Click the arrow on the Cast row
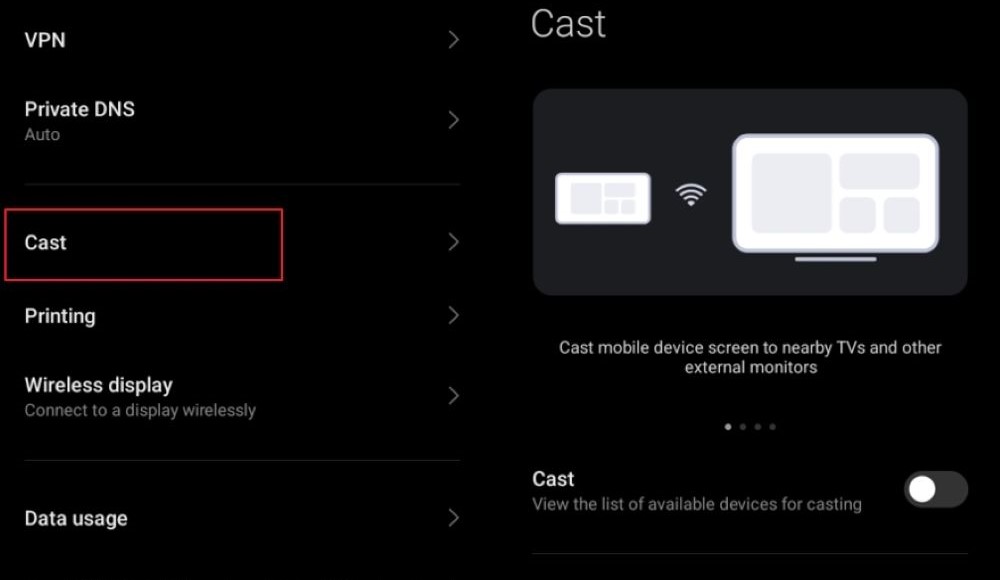Image resolution: width=1000 pixels, height=580 pixels. point(453,242)
